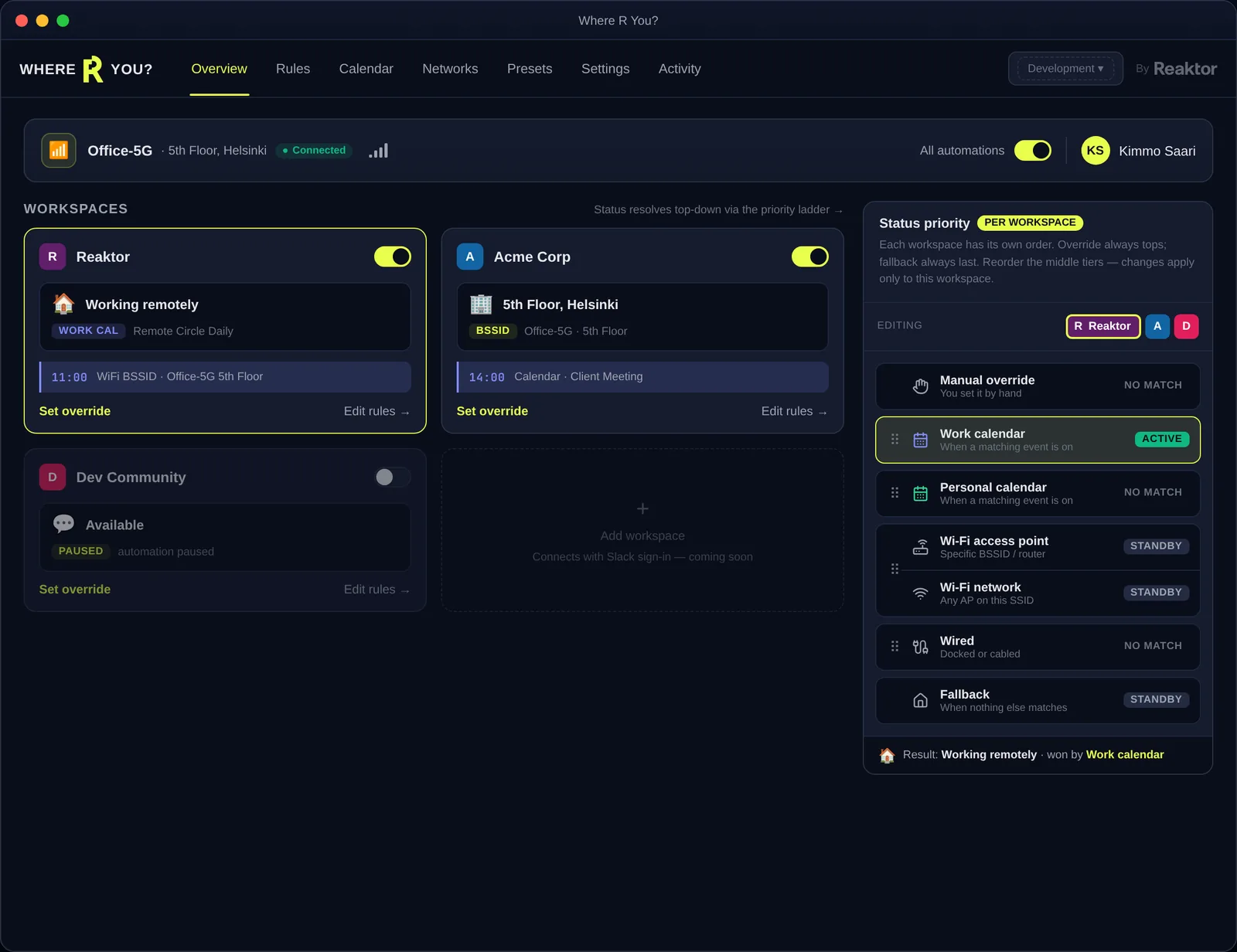Click the 14:00 Calendar Client Meeting row
This screenshot has height=952, width=1237.
pos(642,377)
